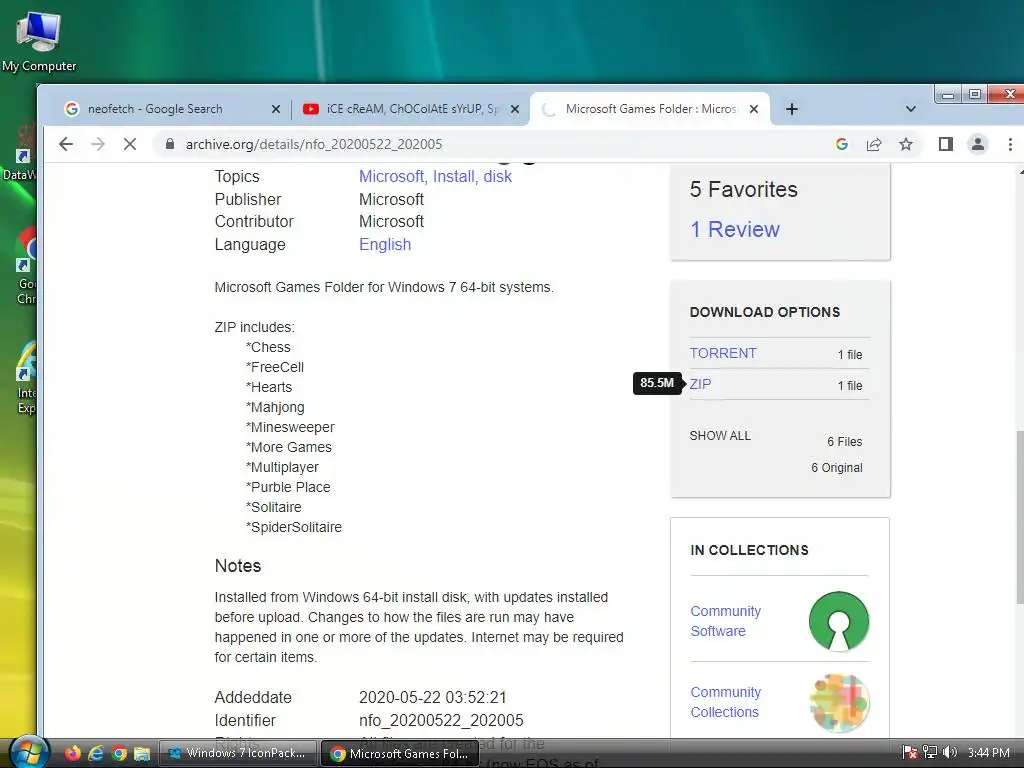Screen dimensions: 1024x768
Task: Click the archive.org address bar
Action: [496, 144]
